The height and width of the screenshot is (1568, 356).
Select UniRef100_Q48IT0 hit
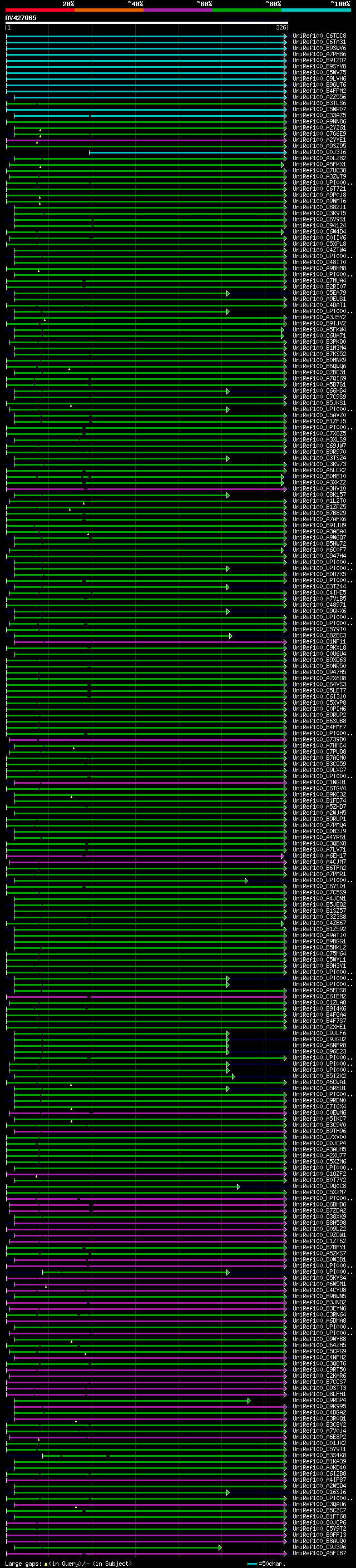[319, 263]
